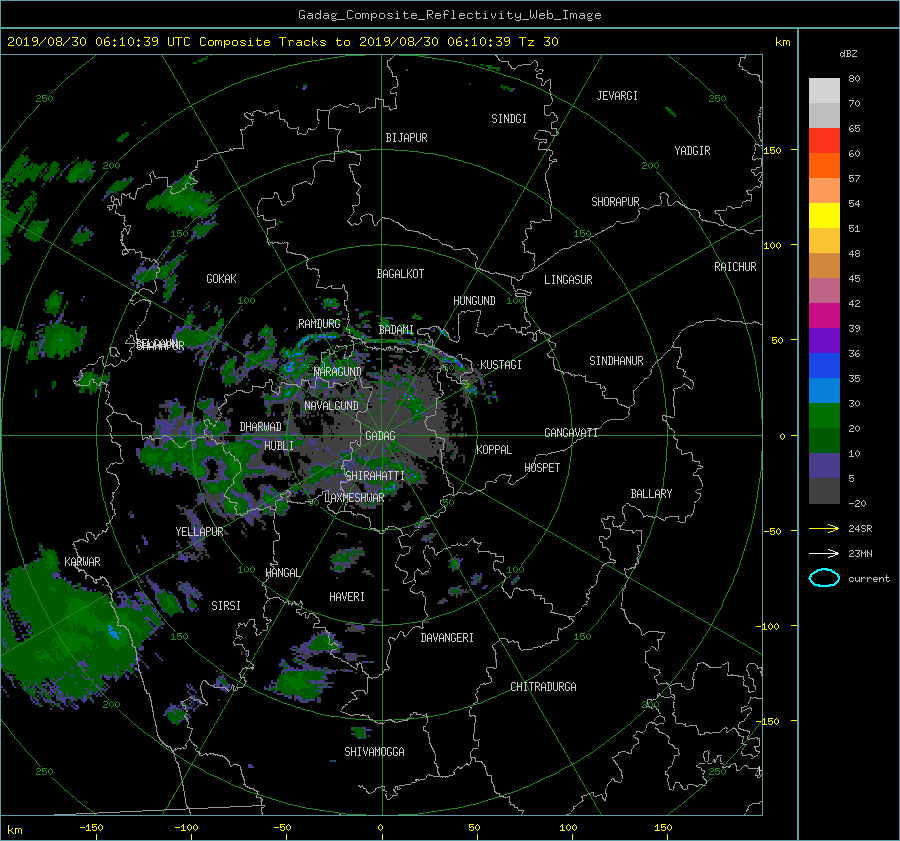Click the white 23MN arrow legend icon
The width and height of the screenshot is (900, 841).
(x=824, y=553)
